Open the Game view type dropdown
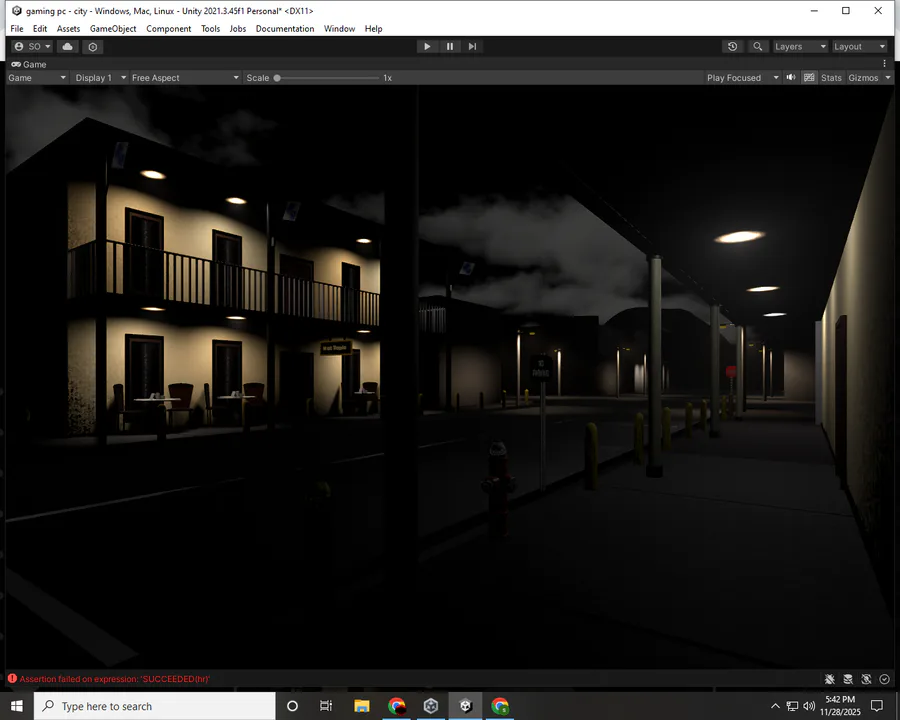Screen dimensions: 900x720 [37, 78]
